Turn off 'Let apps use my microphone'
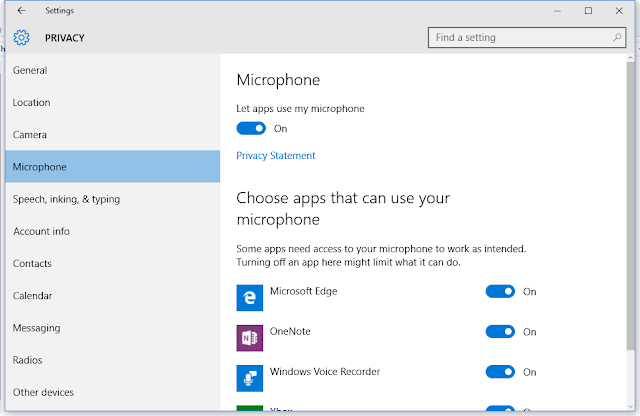 pos(251,128)
